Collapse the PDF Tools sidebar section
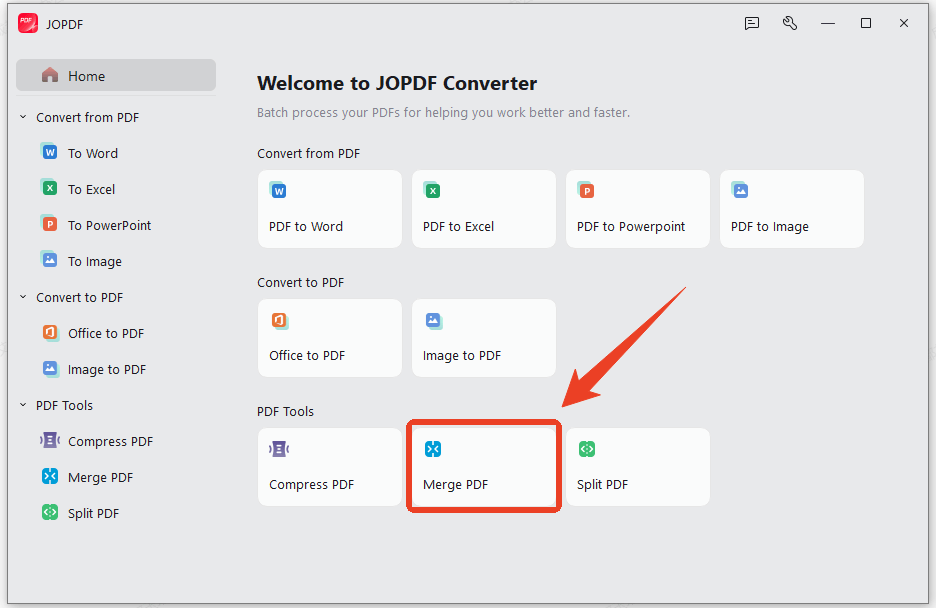The width and height of the screenshot is (936, 608). tap(23, 405)
